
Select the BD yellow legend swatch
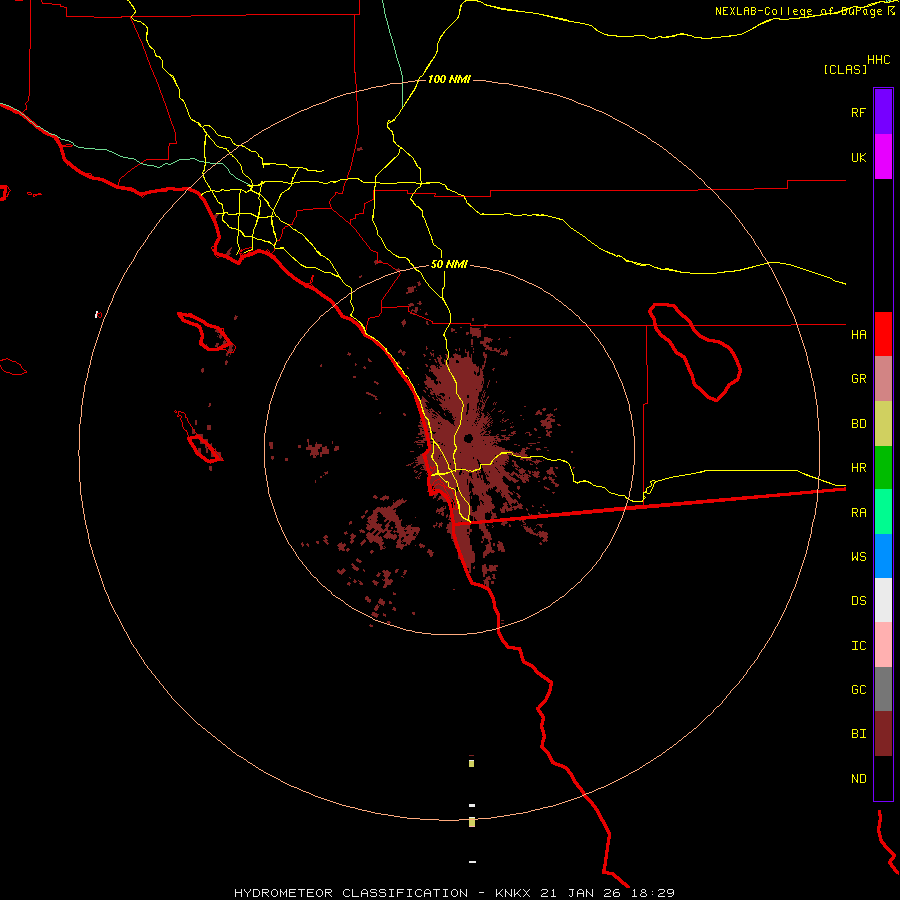pos(883,424)
